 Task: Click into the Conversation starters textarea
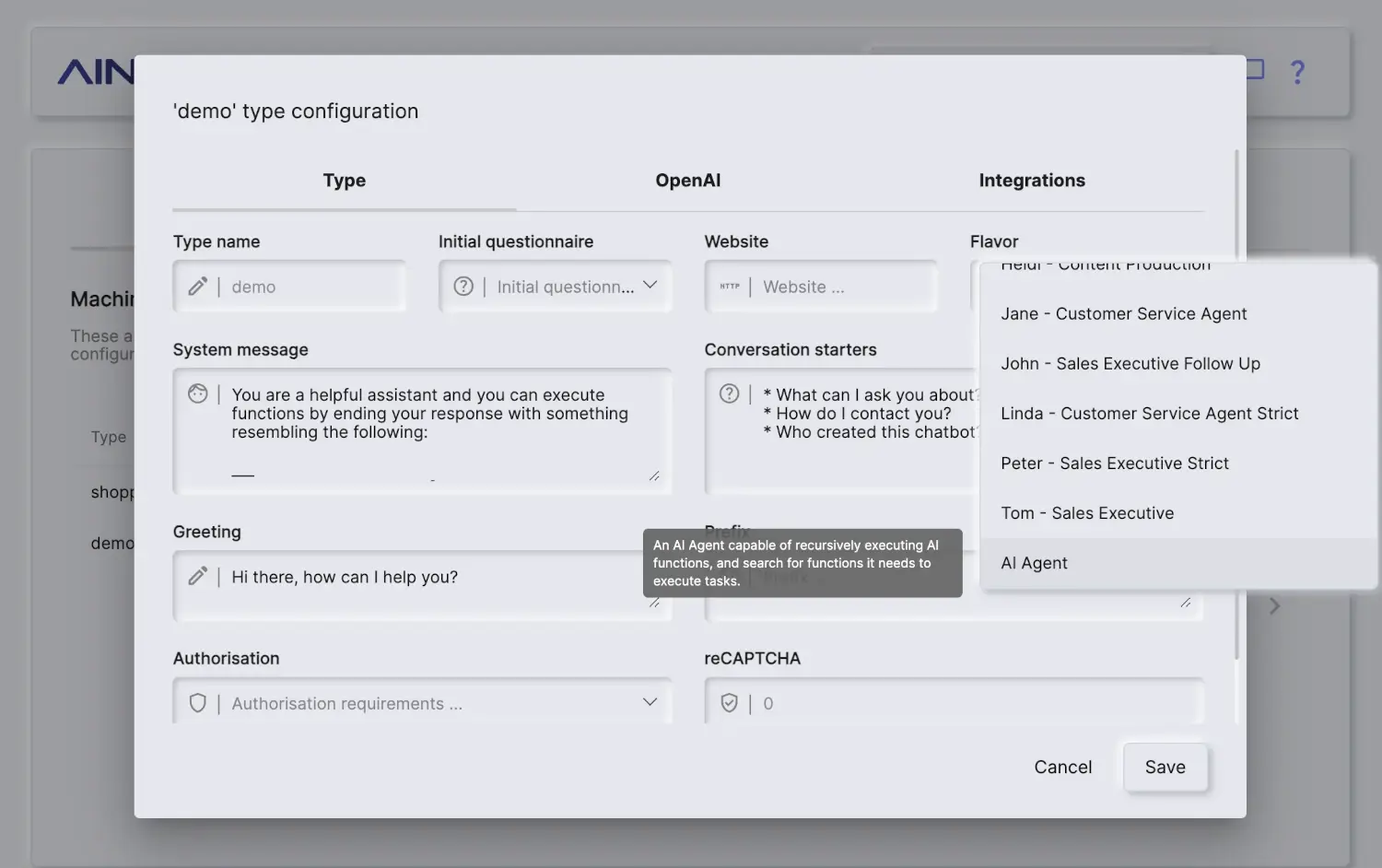tap(842, 431)
